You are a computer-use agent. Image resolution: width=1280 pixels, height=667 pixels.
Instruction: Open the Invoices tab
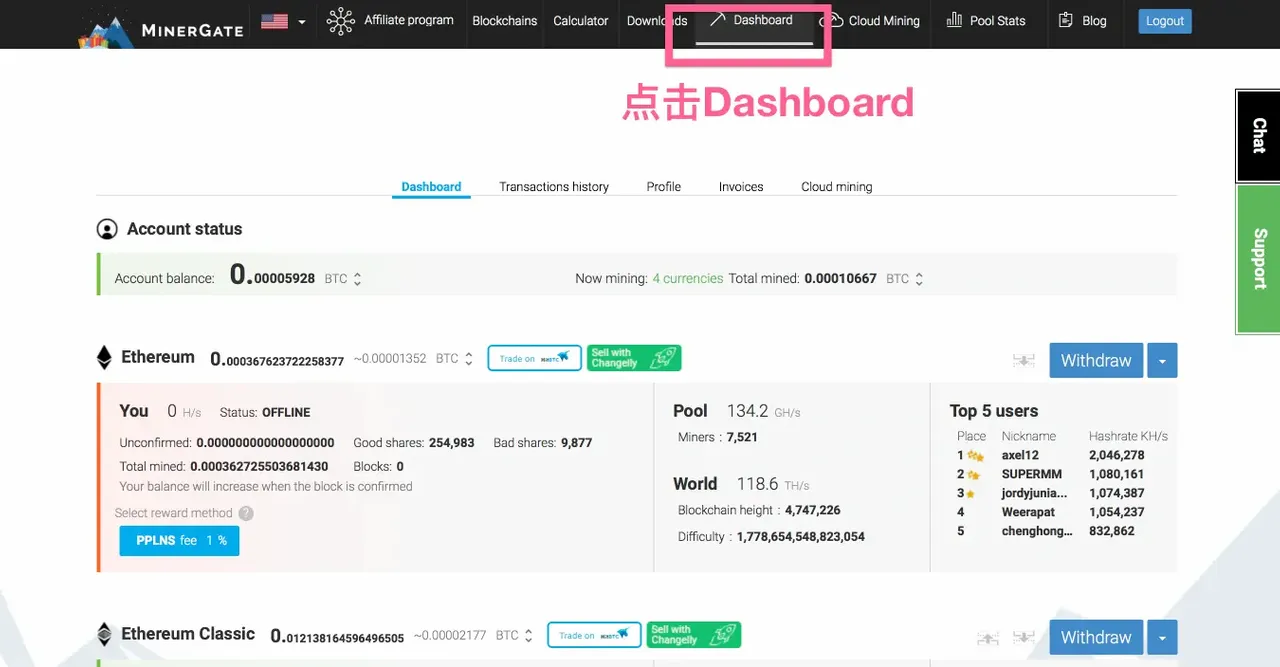tap(741, 187)
